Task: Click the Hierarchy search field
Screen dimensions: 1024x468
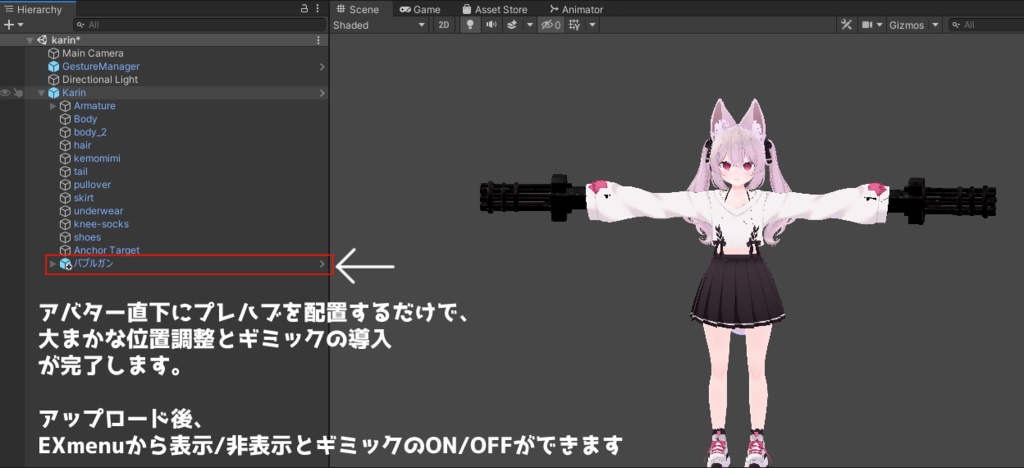Action: pyautogui.click(x=199, y=25)
